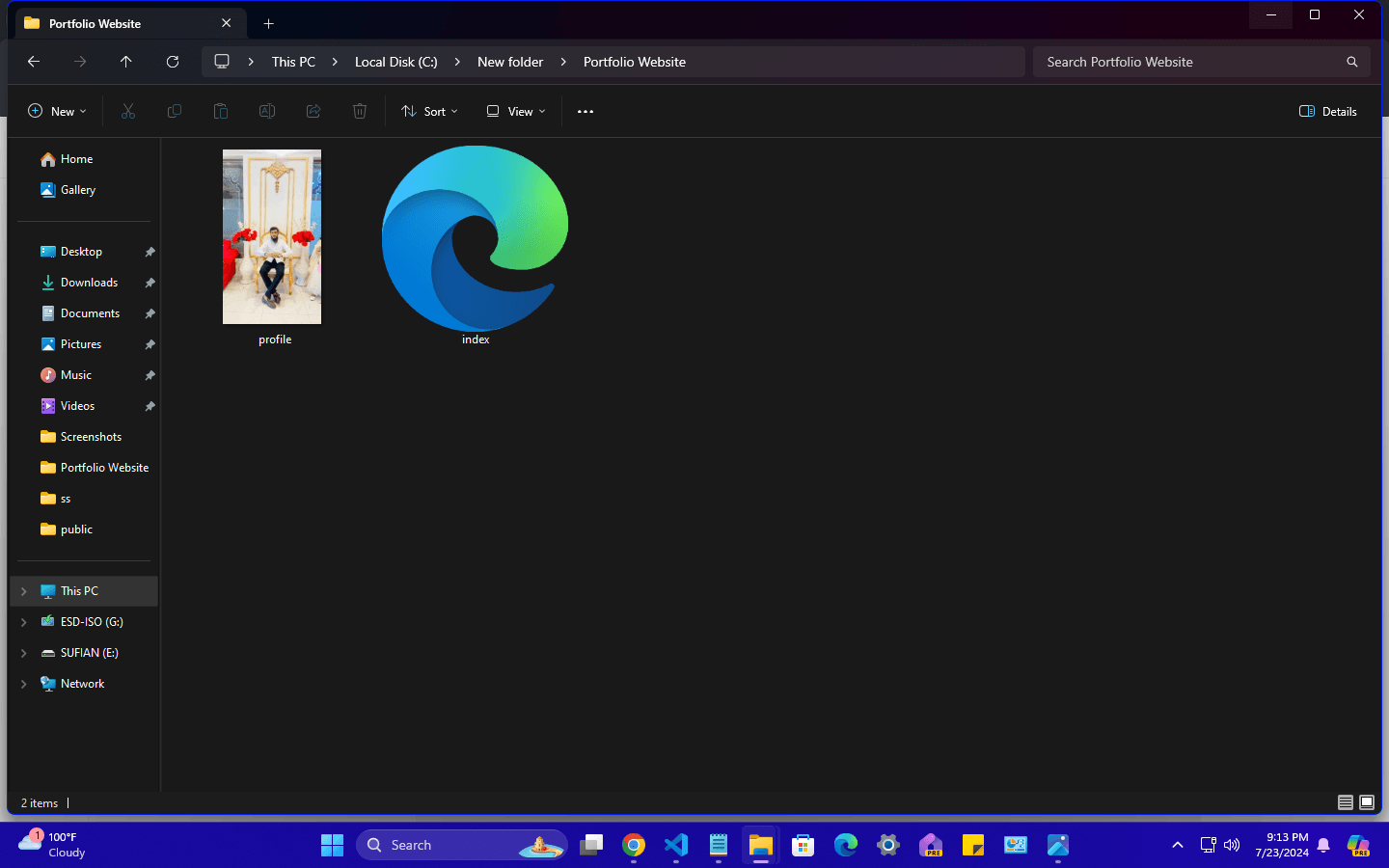Toggle the Details pane
This screenshot has width=1389, height=868.
(1328, 112)
